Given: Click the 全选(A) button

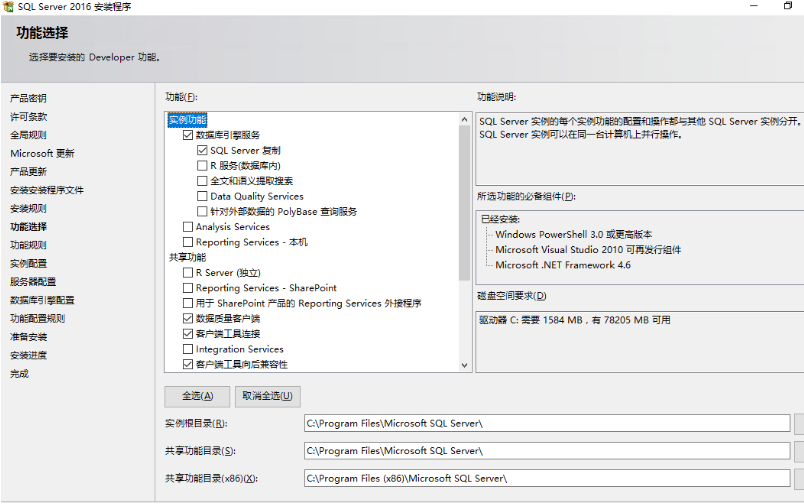Looking at the screenshot, I should point(197,396).
